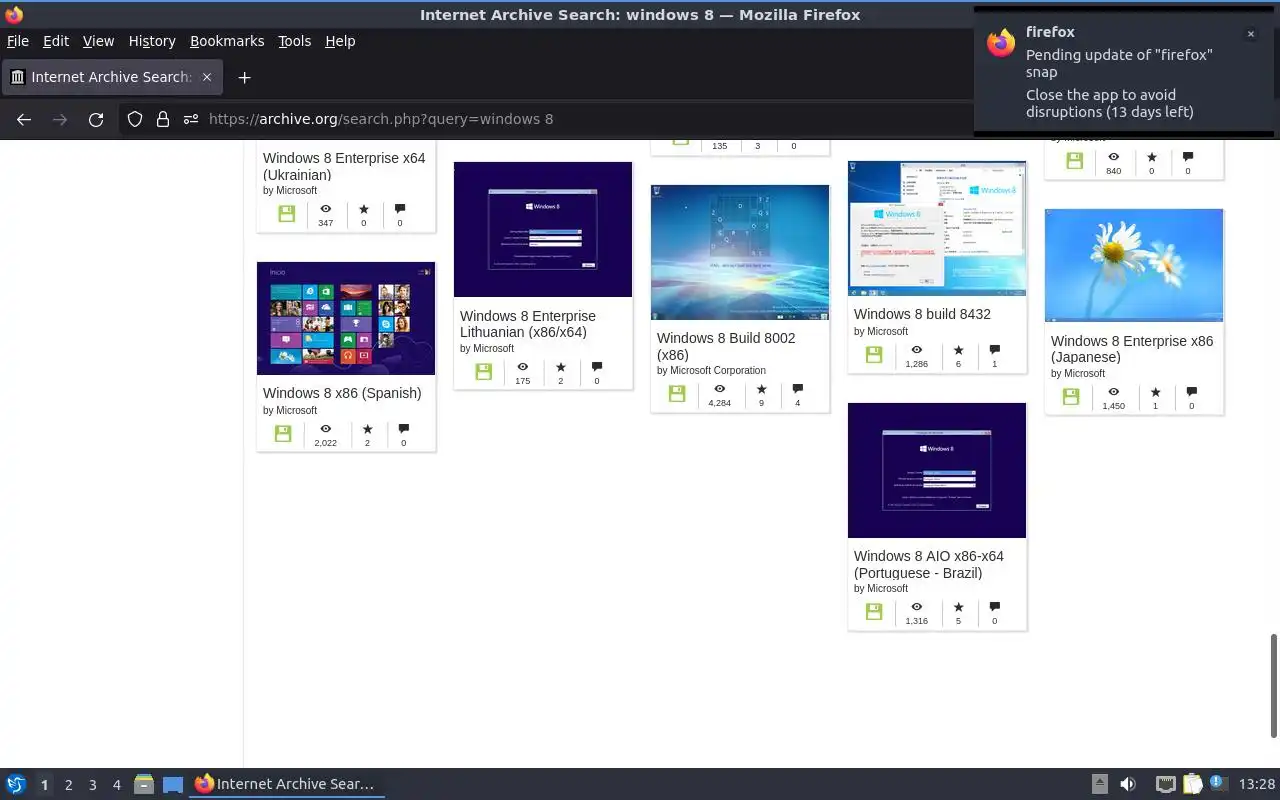This screenshot has height=800, width=1280.
Task: Open a new tab with the plus button
Action: (244, 77)
